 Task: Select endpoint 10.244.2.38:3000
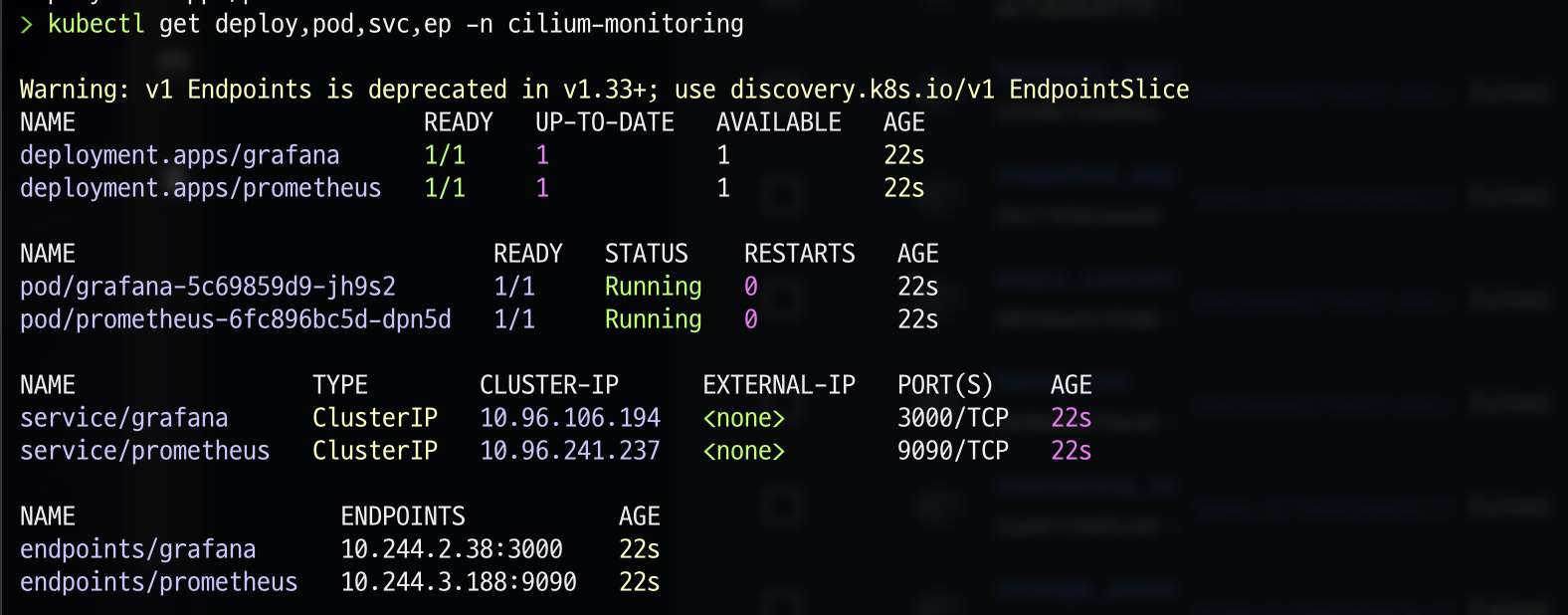452,549
